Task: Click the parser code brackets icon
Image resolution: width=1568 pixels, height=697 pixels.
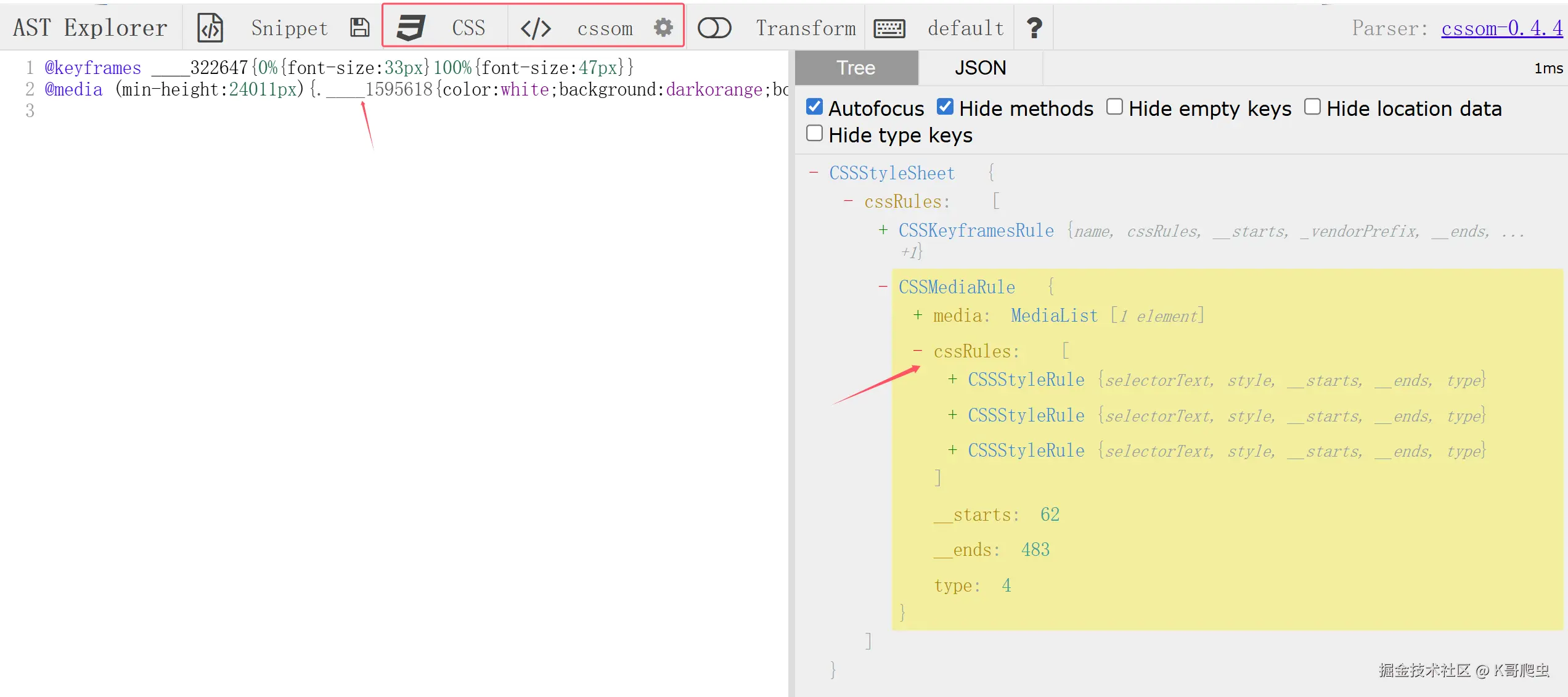Action: (535, 28)
